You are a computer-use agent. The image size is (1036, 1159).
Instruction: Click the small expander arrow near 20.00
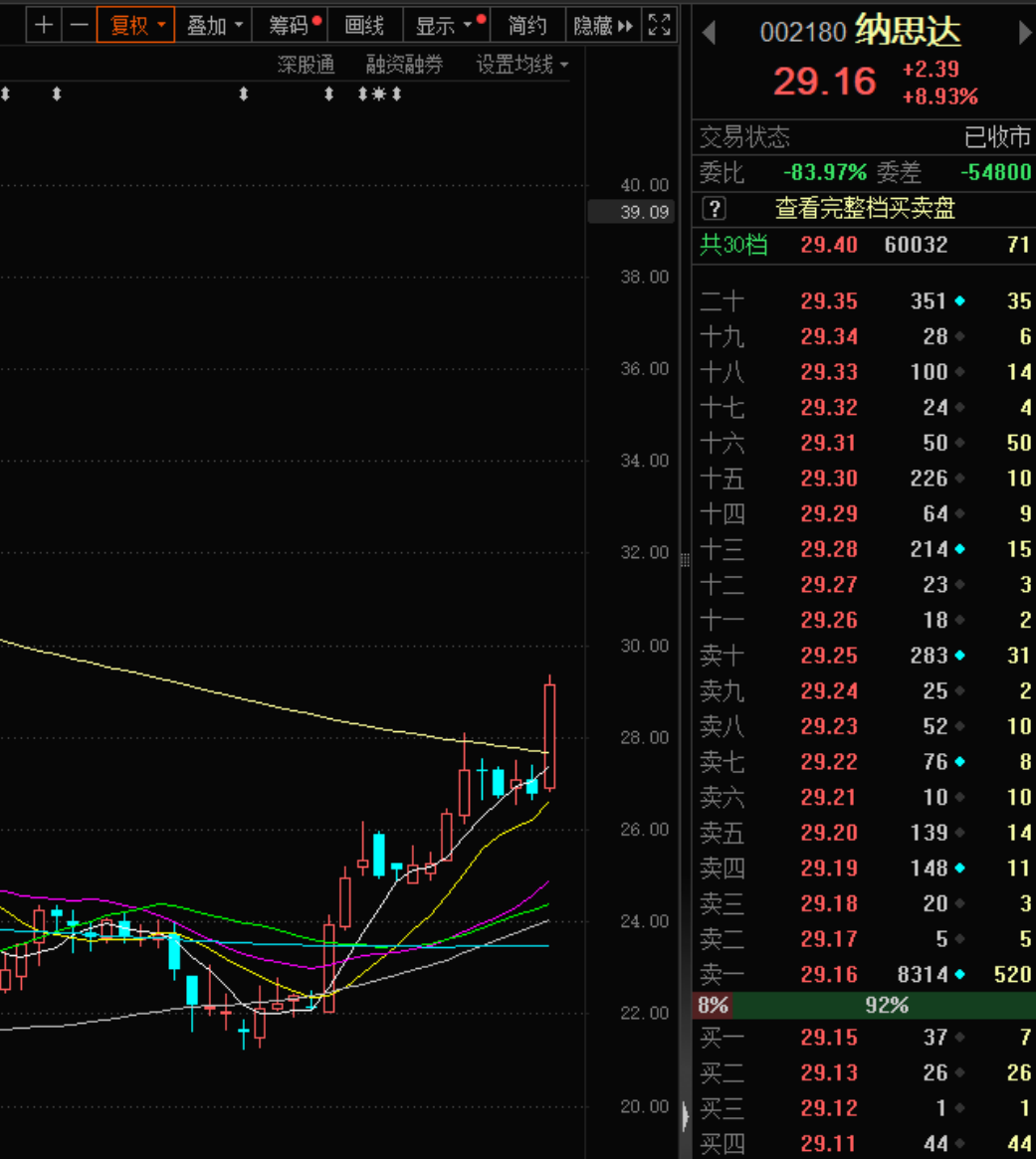(686, 1115)
